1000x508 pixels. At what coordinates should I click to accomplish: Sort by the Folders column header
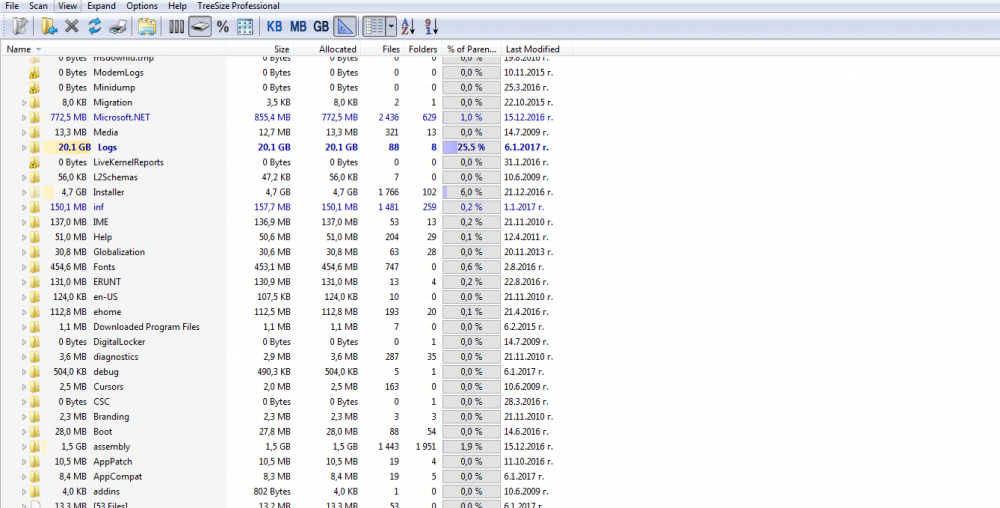(422, 49)
